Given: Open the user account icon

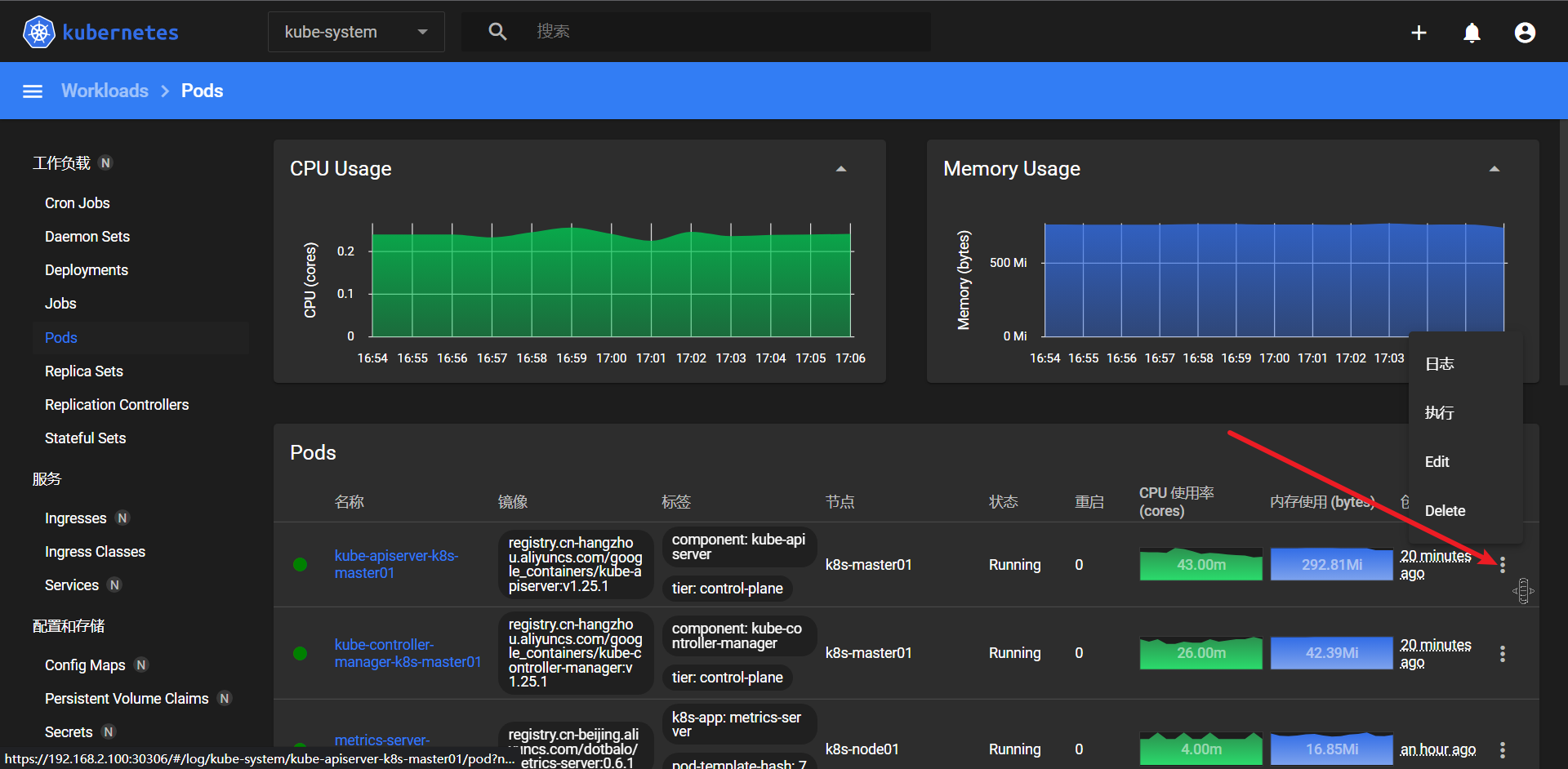Looking at the screenshot, I should click(1525, 33).
